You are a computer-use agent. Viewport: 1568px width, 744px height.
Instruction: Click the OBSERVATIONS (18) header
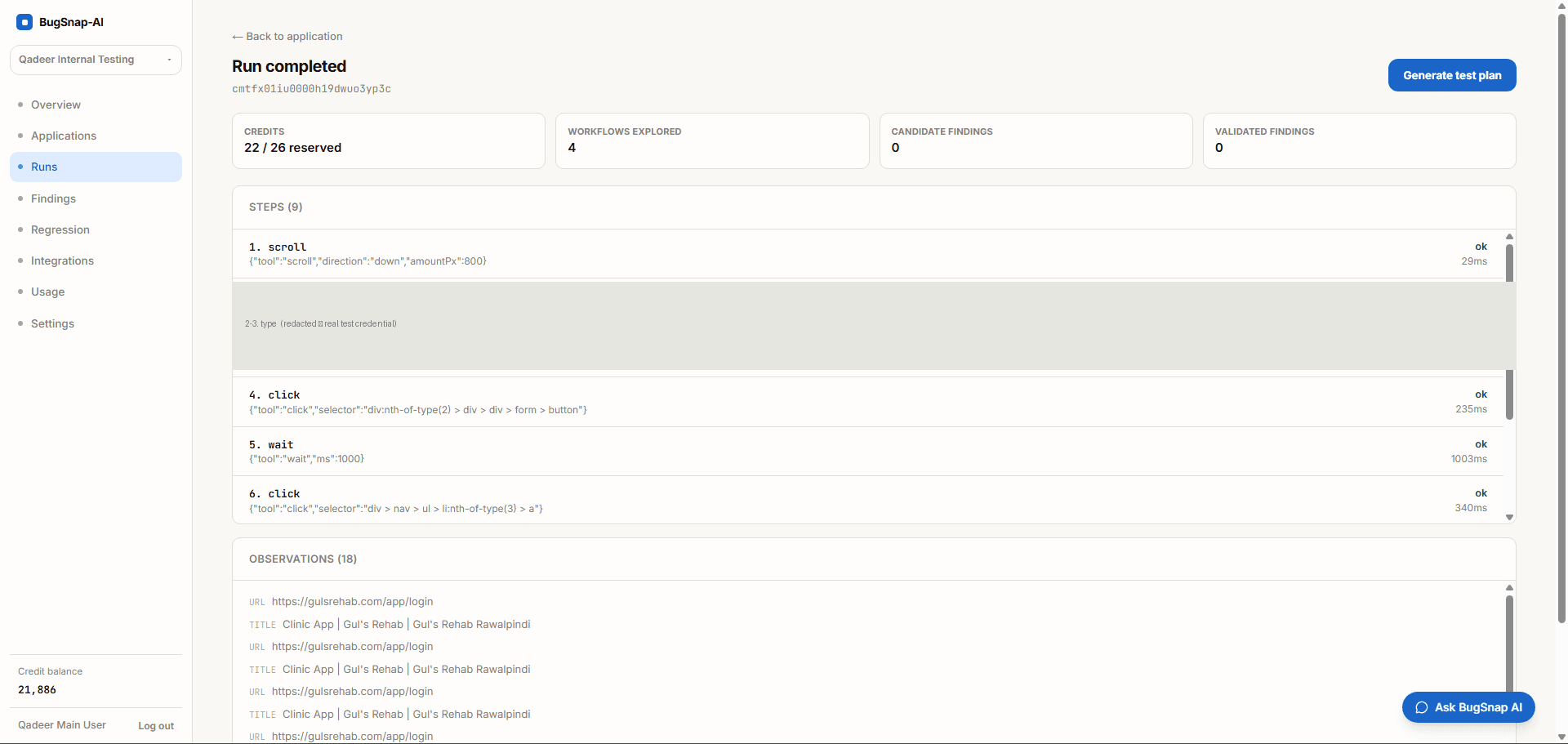pos(303,559)
